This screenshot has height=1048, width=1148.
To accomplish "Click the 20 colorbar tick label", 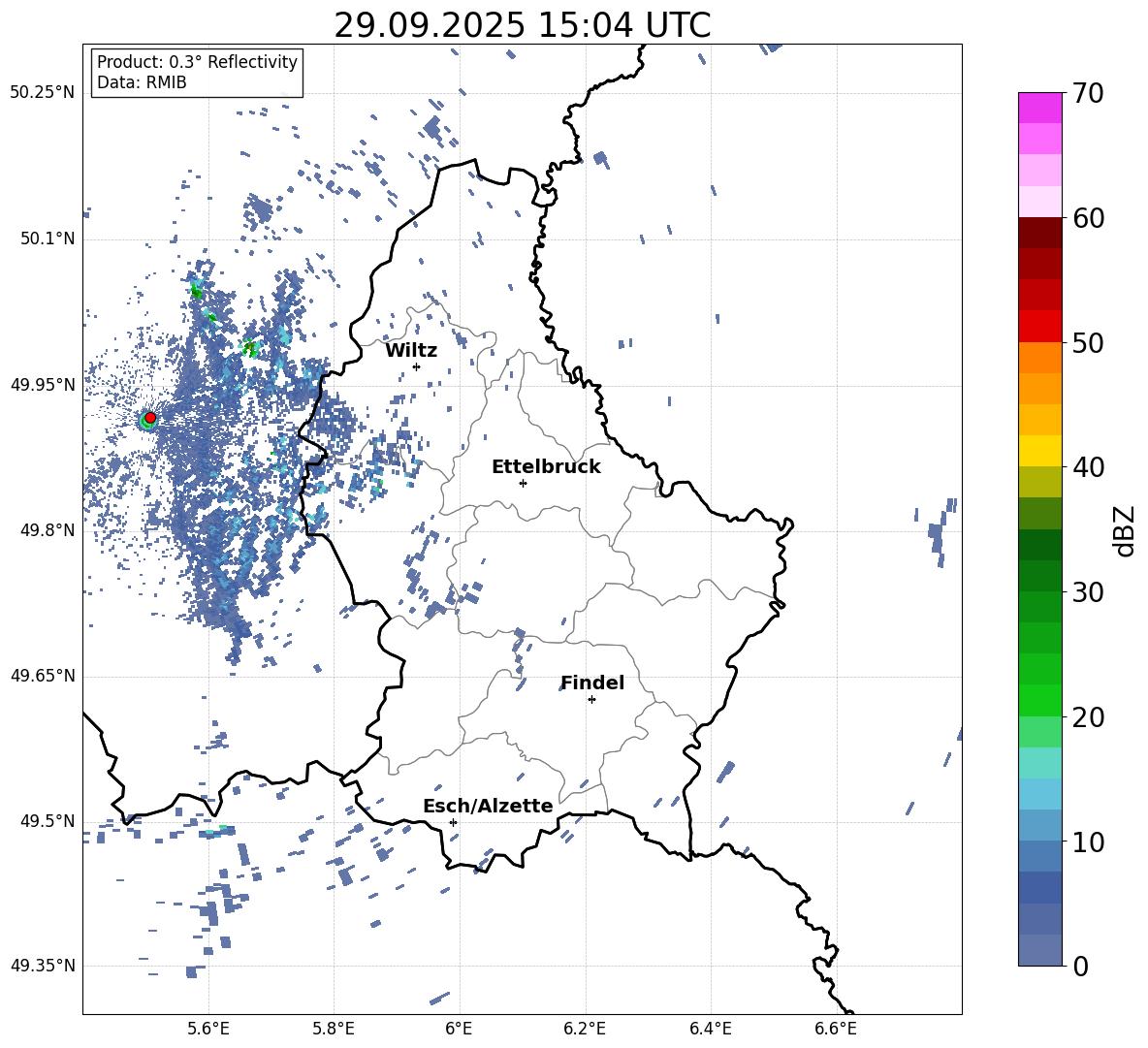I will (x=1087, y=717).
